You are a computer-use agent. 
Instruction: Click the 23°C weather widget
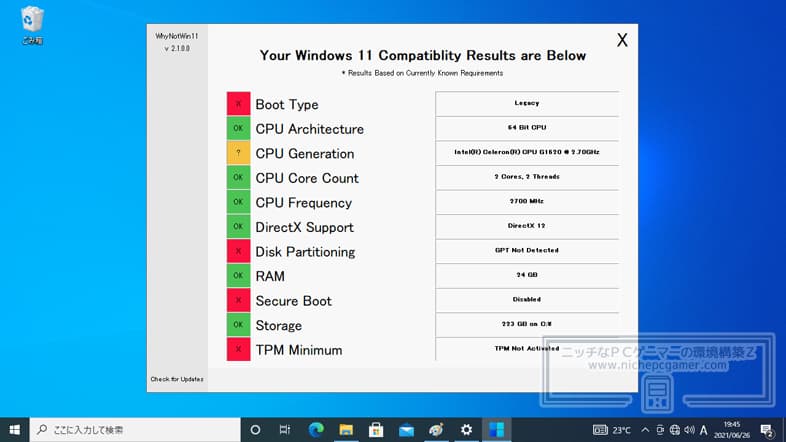[612, 430]
